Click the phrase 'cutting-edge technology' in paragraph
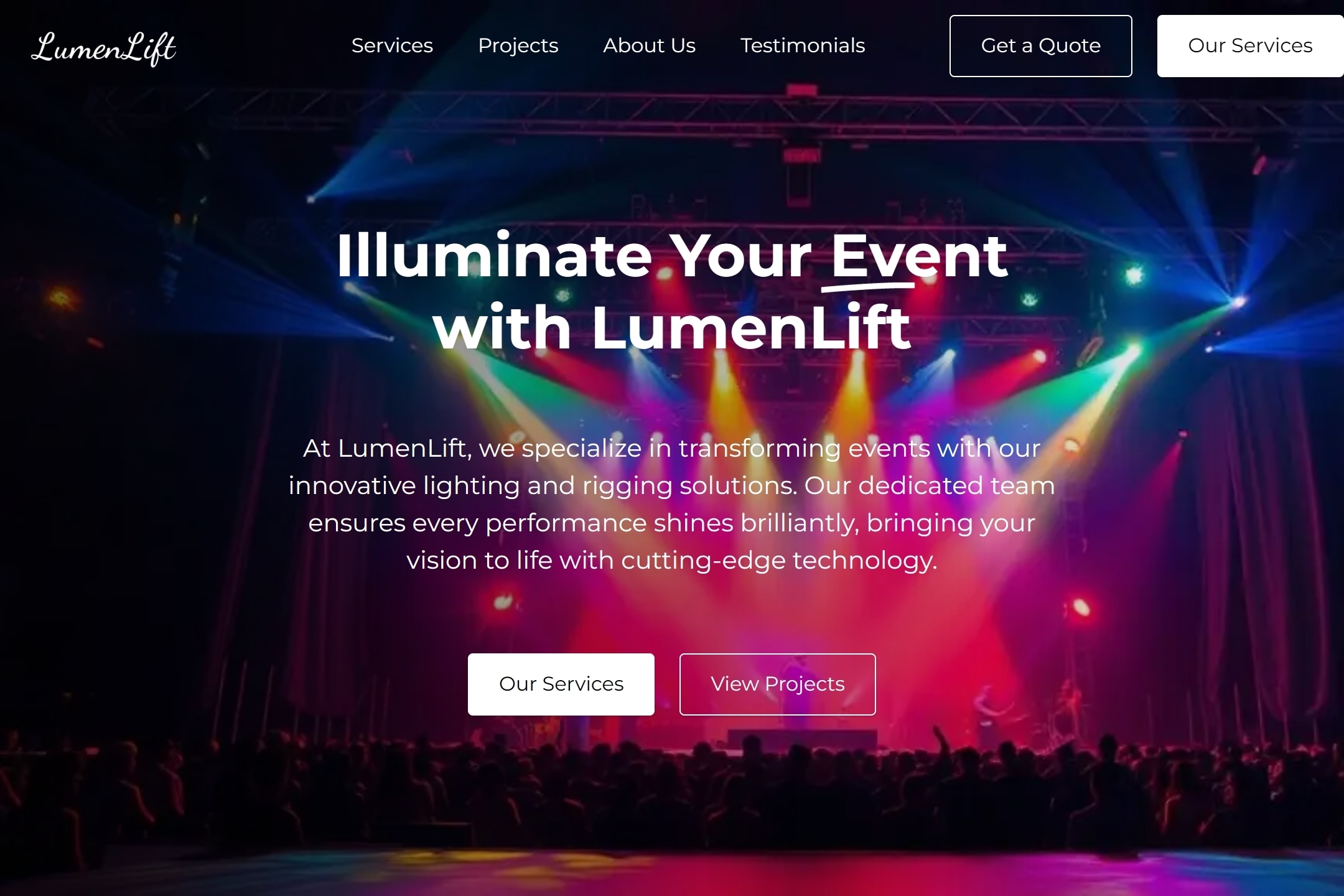This screenshot has height=896, width=1344. pyautogui.click(x=778, y=561)
